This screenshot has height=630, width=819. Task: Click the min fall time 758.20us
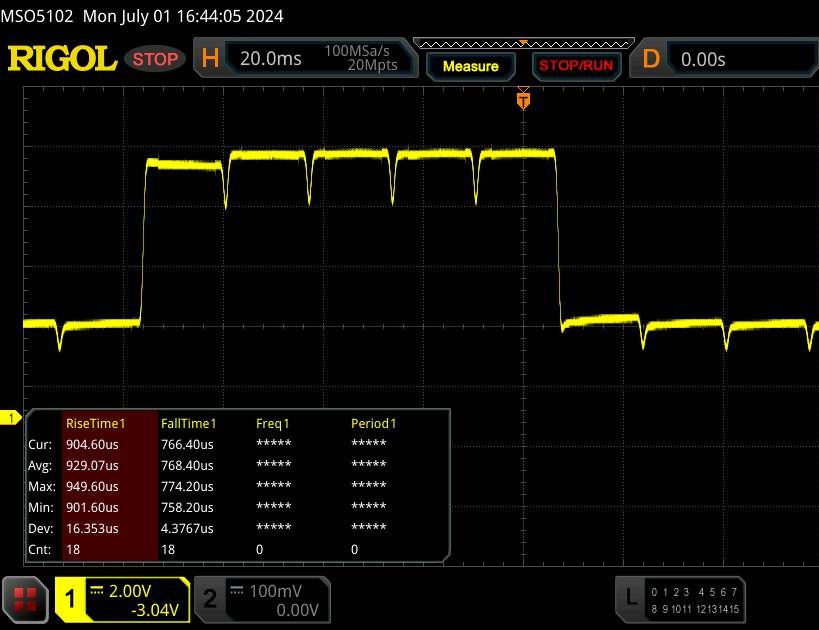[x=187, y=507]
